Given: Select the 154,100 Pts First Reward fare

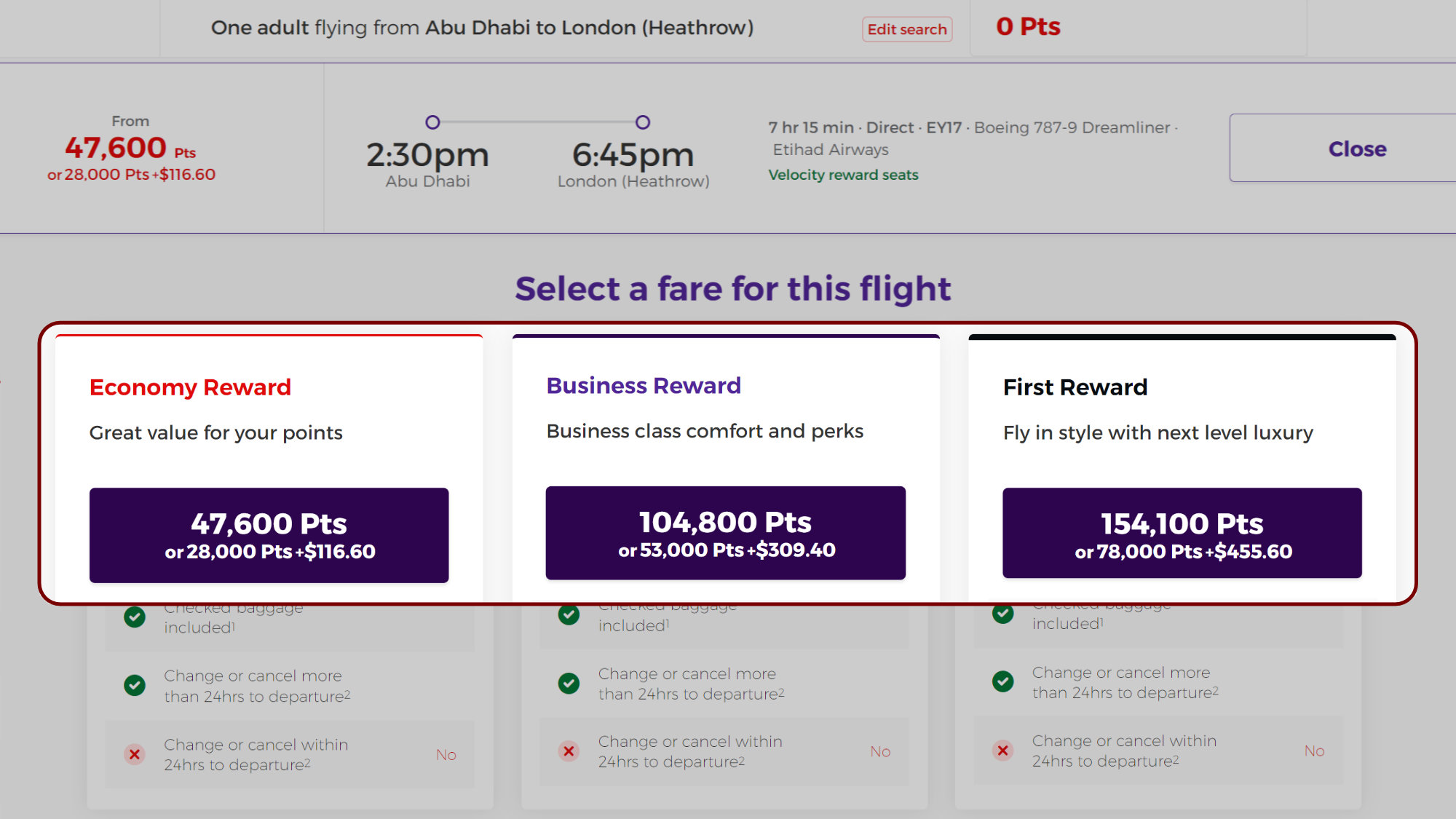Looking at the screenshot, I should pos(1182,532).
